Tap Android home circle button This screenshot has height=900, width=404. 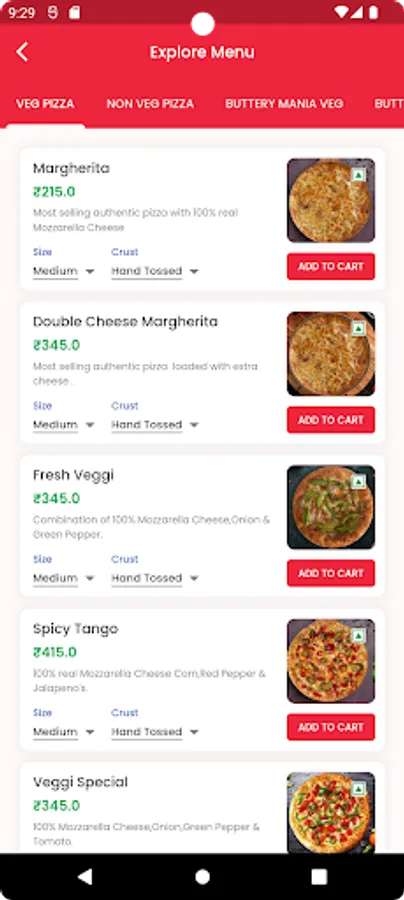(202, 876)
